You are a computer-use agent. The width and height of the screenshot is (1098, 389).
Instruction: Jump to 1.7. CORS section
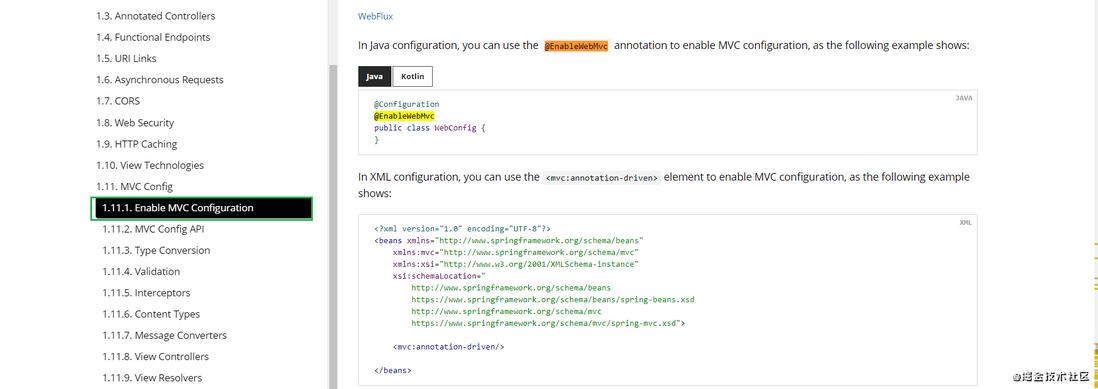pyautogui.click(x=118, y=101)
